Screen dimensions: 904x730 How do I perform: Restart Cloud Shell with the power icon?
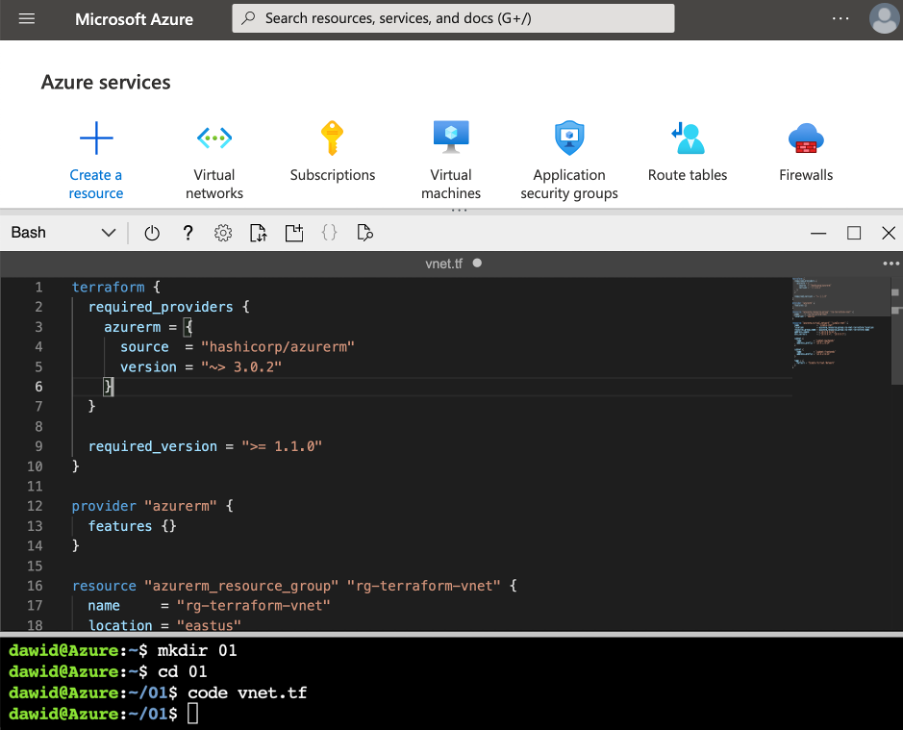pos(152,233)
